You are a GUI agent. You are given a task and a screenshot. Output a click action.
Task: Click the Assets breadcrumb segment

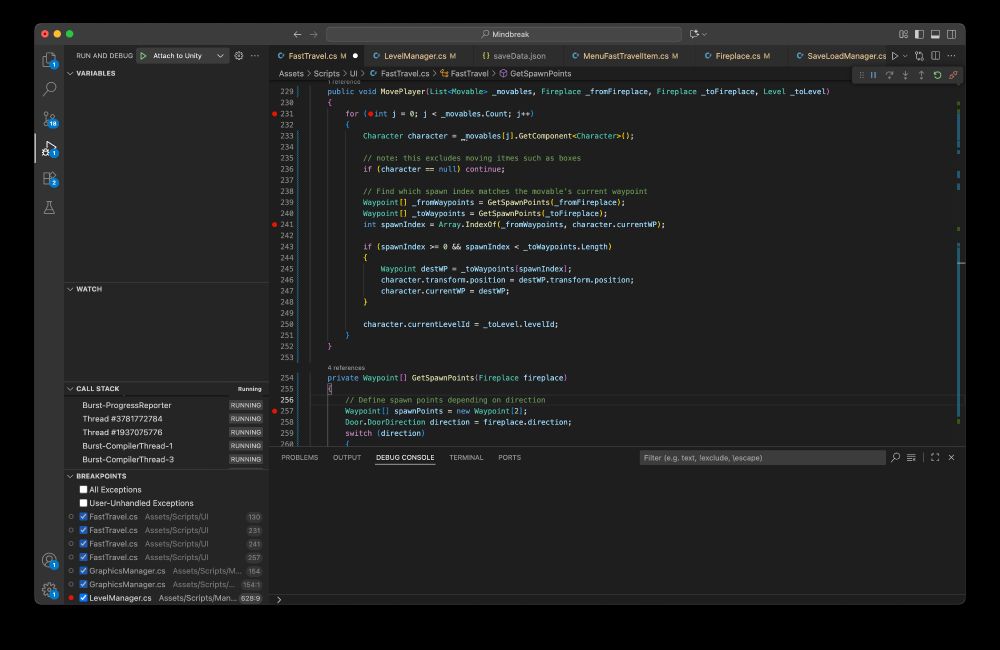[x=291, y=74]
